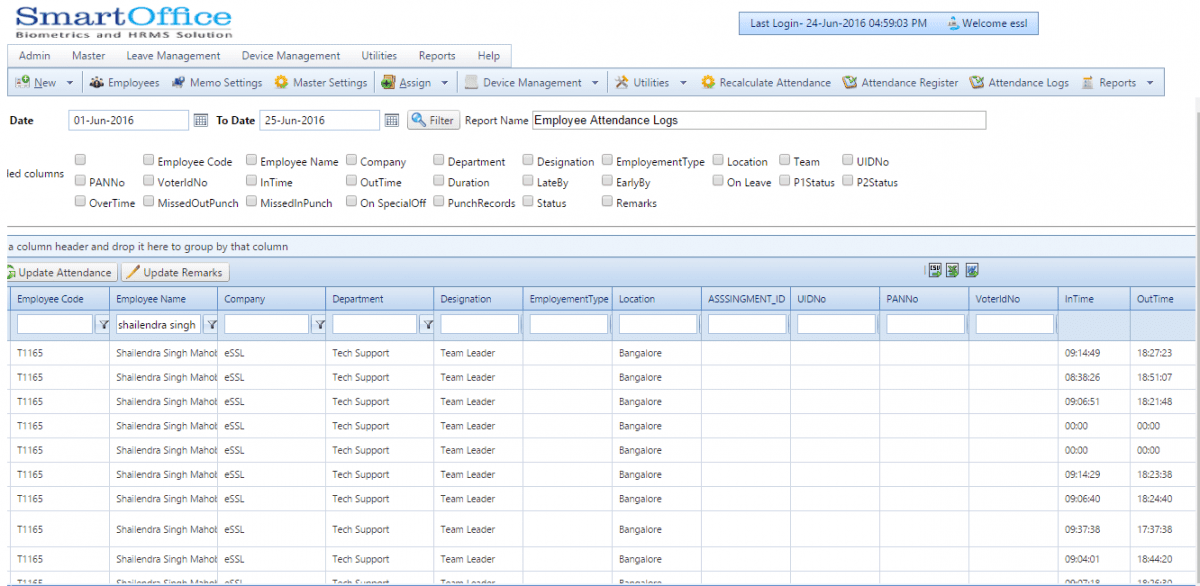Screen dimensions: 1200x586
Task: Click the Last Login timestamp text
Action: (x=838, y=23)
